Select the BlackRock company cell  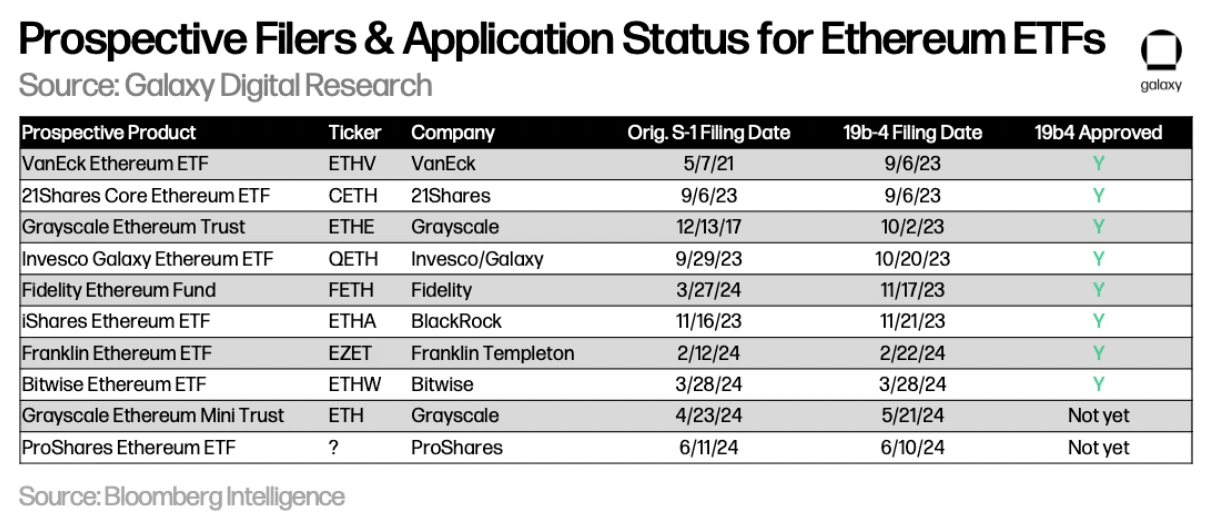tap(456, 321)
